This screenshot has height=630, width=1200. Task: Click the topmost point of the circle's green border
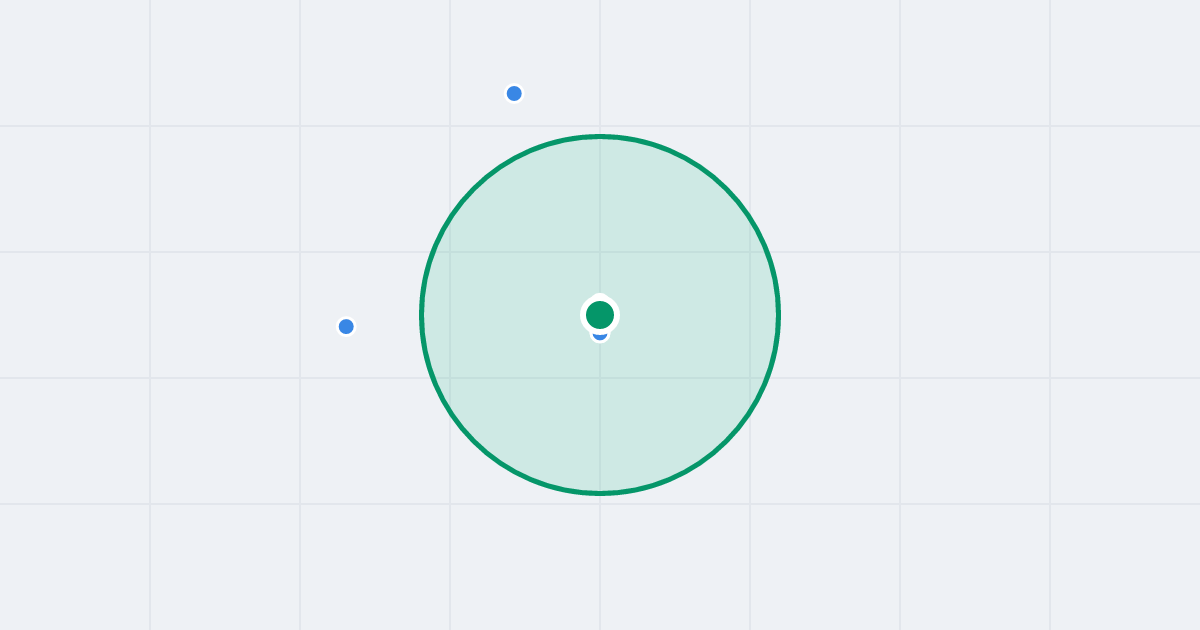click(x=600, y=136)
